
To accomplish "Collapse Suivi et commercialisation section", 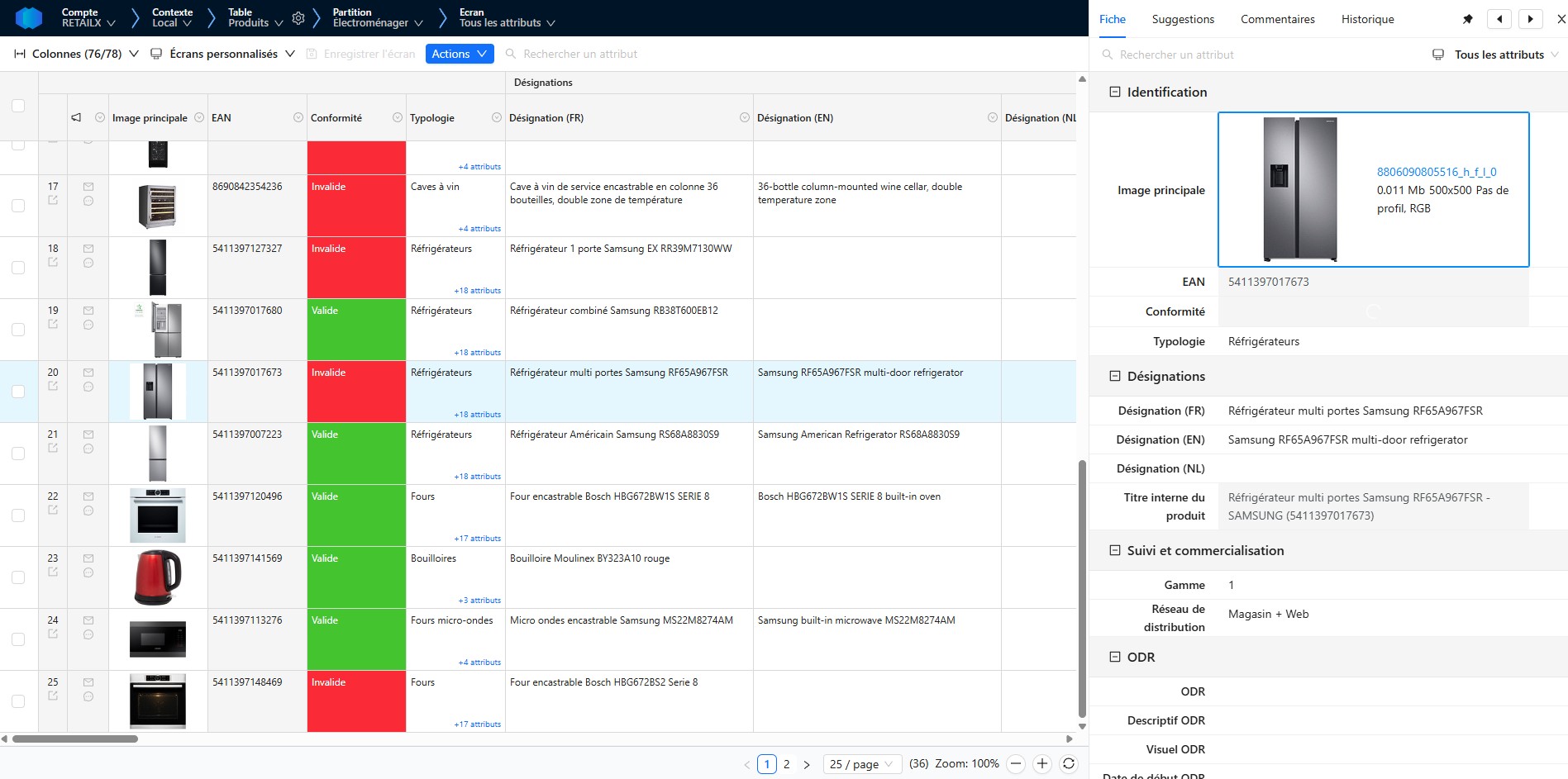I will click(x=1114, y=550).
